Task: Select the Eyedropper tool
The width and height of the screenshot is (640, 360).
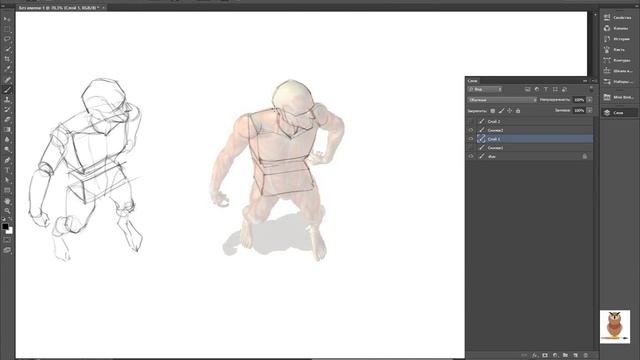Action: tap(7, 69)
